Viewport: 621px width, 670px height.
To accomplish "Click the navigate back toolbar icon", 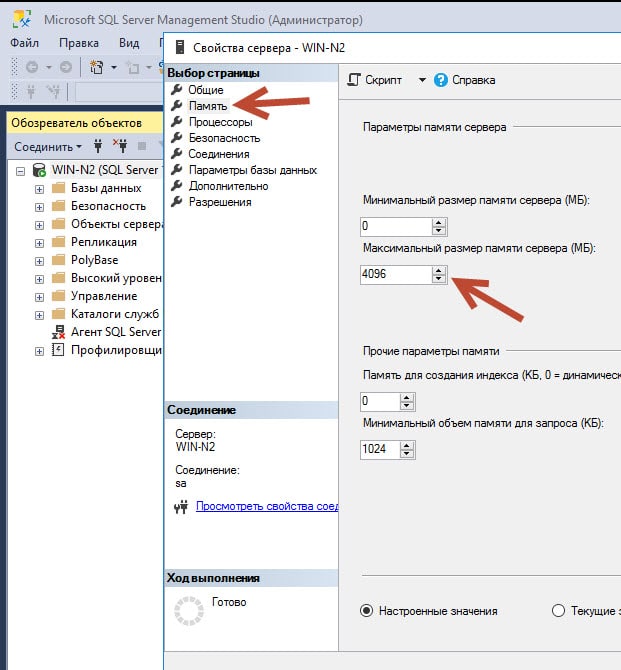I will point(32,67).
